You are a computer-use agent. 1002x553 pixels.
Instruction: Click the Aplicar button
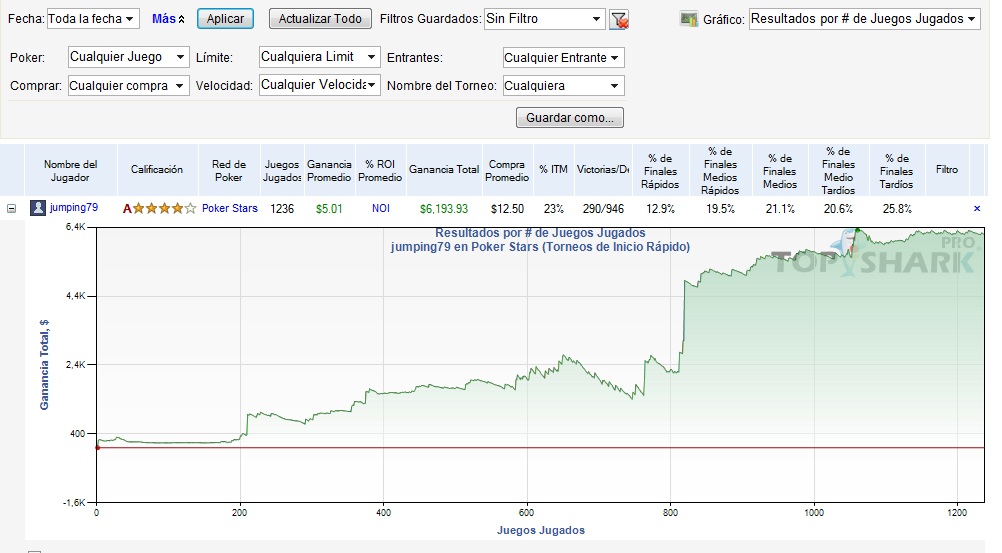coord(225,19)
